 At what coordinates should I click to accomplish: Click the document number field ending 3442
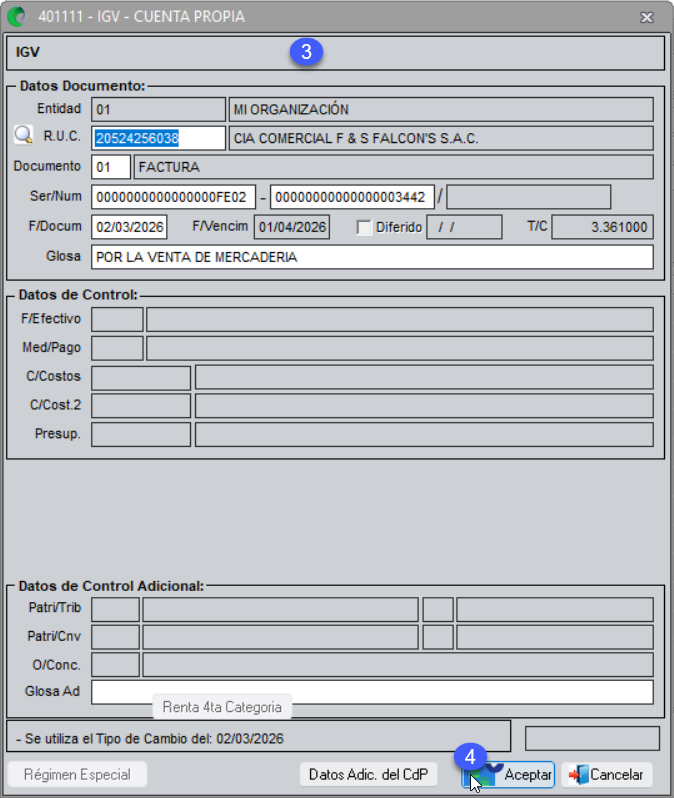[352, 197]
